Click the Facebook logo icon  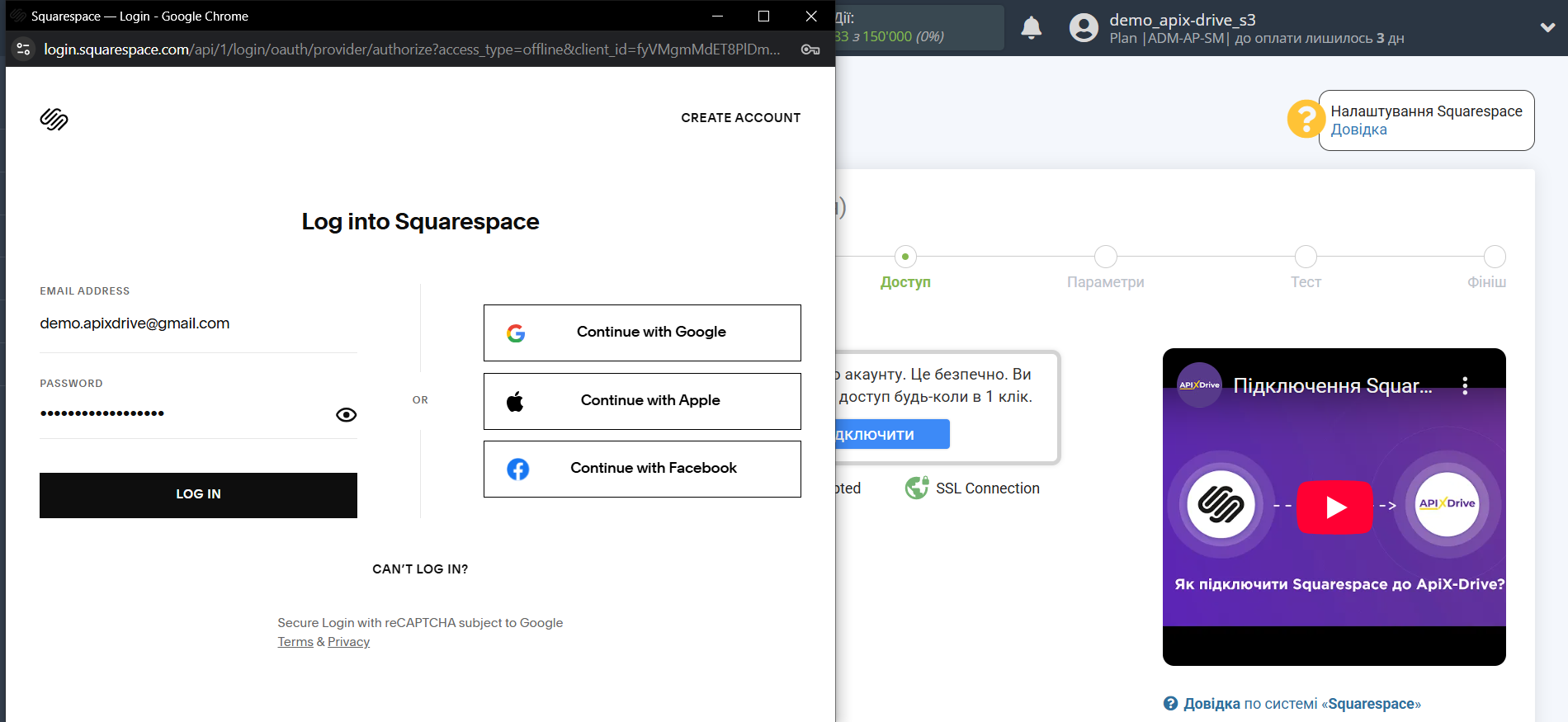[517, 470]
